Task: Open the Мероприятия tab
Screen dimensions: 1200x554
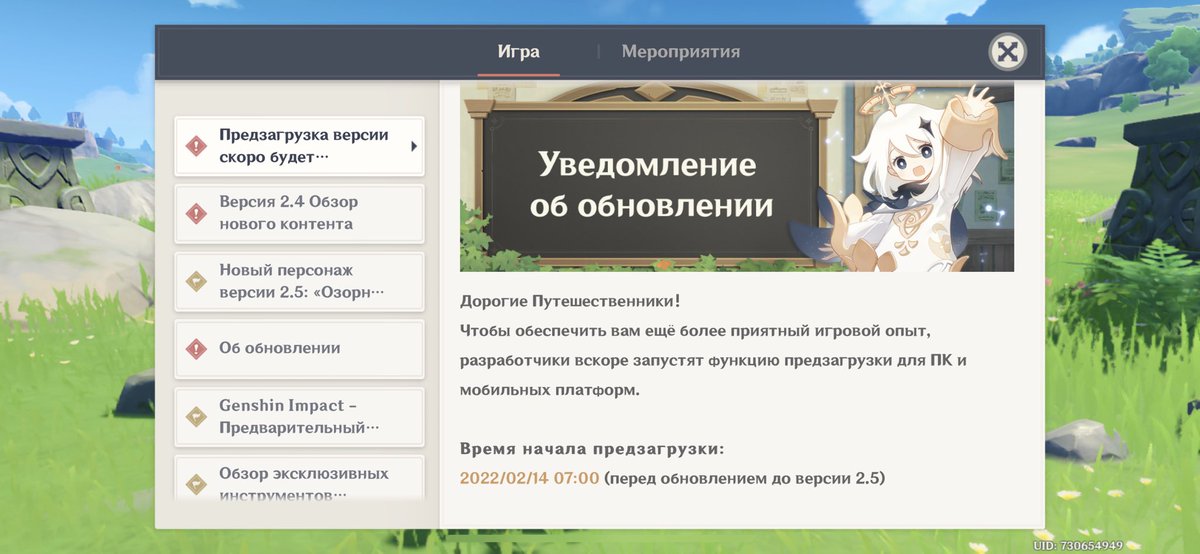Action: click(x=681, y=51)
